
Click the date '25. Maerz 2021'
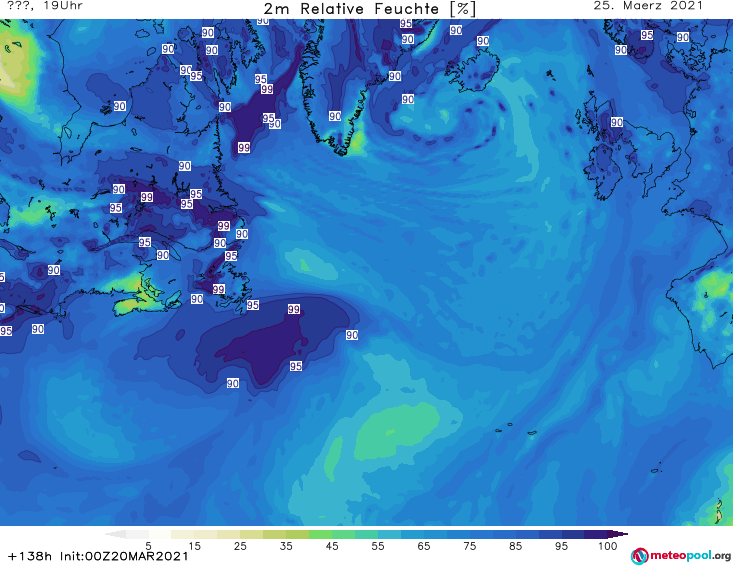[648, 6]
